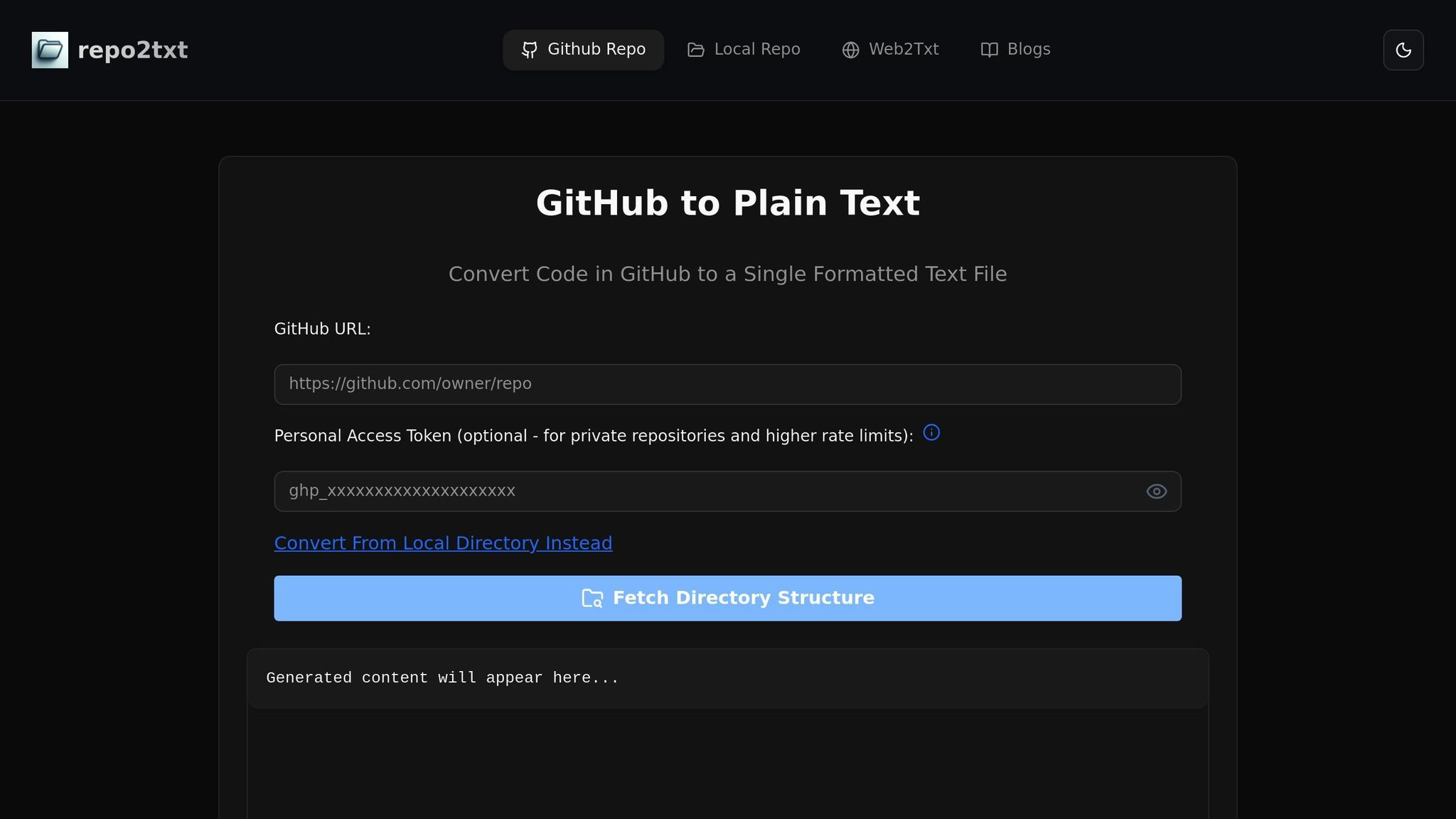Click the book icon beside Blogs
The height and width of the screenshot is (819, 1456).
pyautogui.click(x=989, y=50)
